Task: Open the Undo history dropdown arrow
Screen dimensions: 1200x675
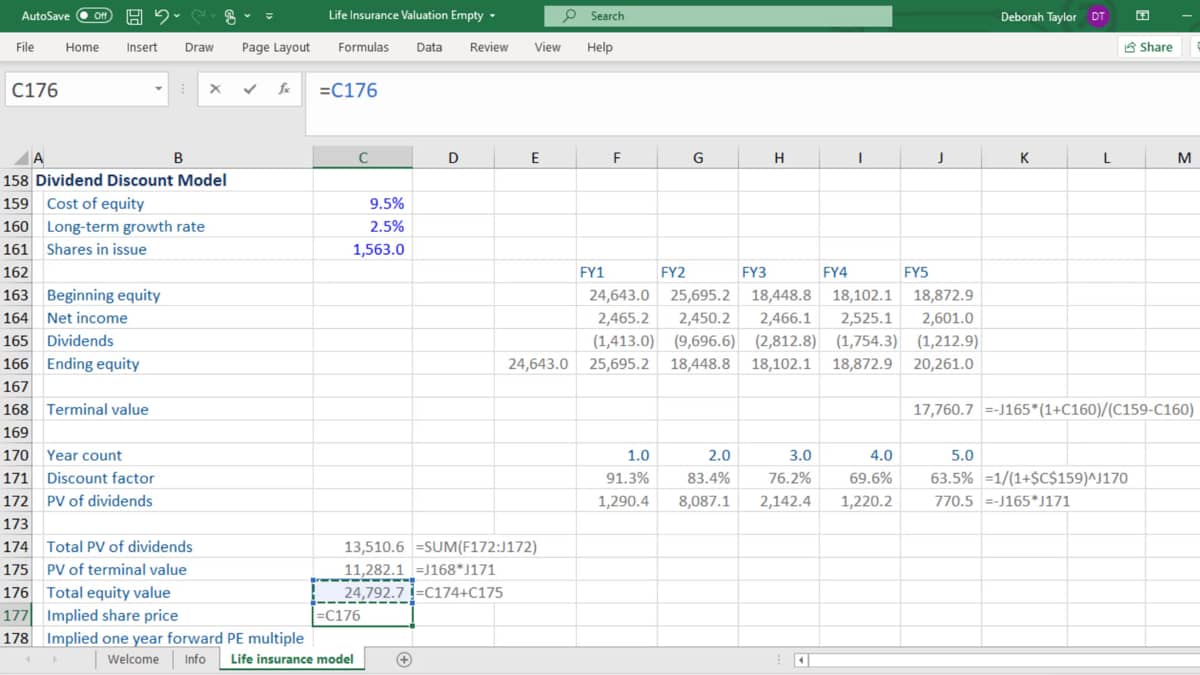Action: tap(177, 16)
